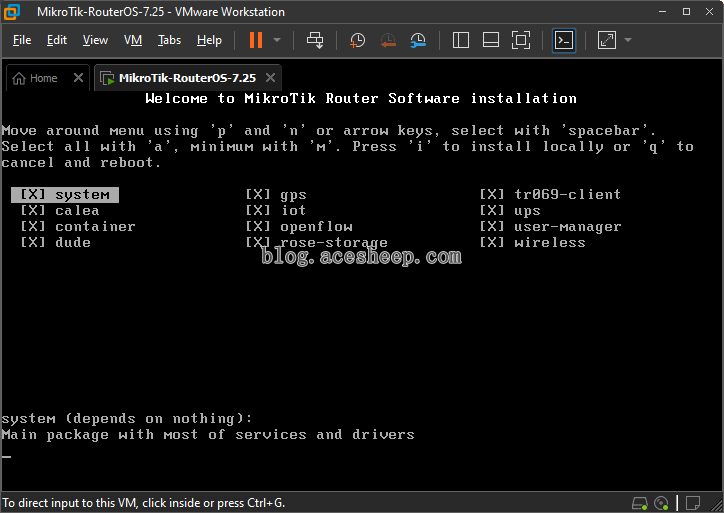Screen dimensions: 724x513
Task: Click the message log status icon
Action: pos(693,502)
